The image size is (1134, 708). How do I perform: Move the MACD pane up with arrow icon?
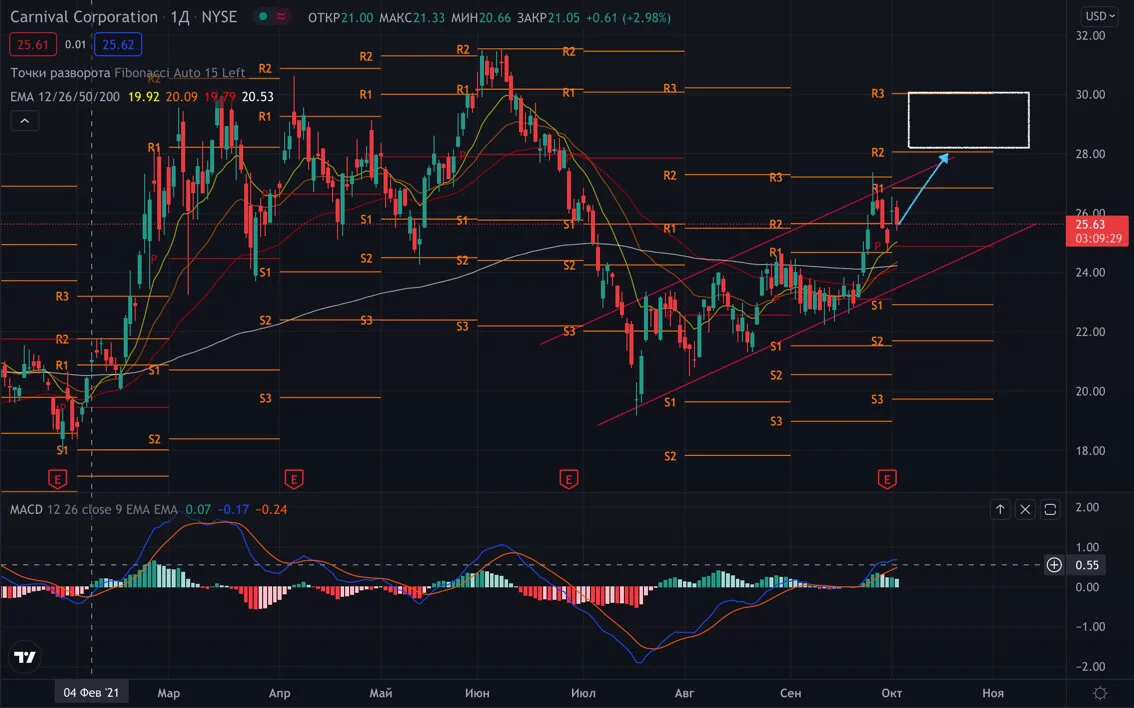pos(1000,510)
